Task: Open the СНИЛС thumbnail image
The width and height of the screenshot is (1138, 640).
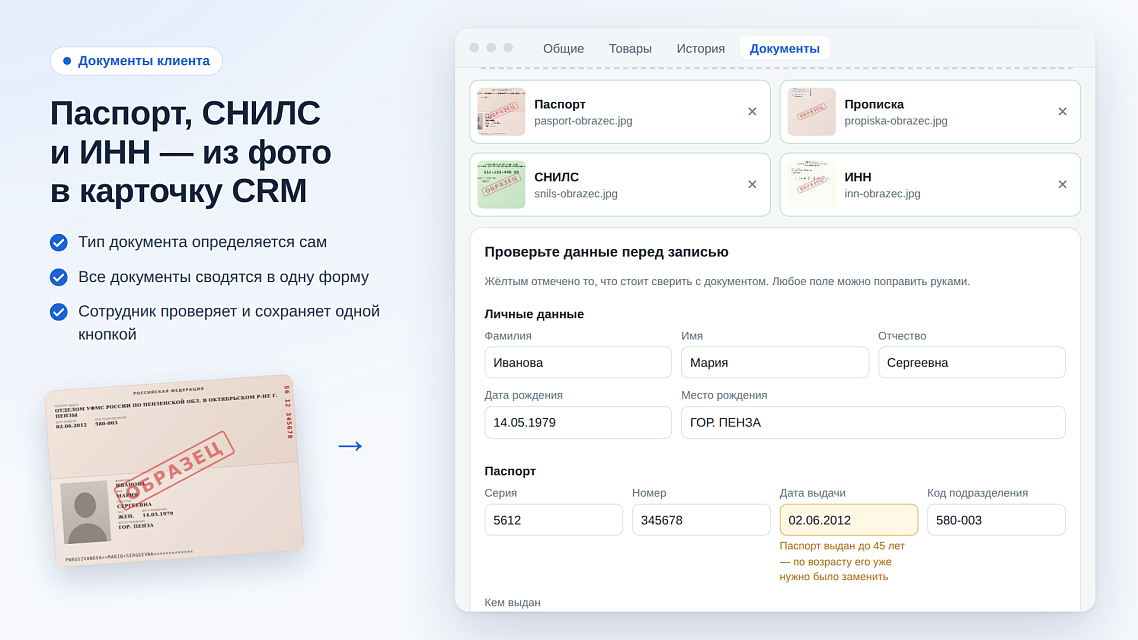Action: pos(501,184)
